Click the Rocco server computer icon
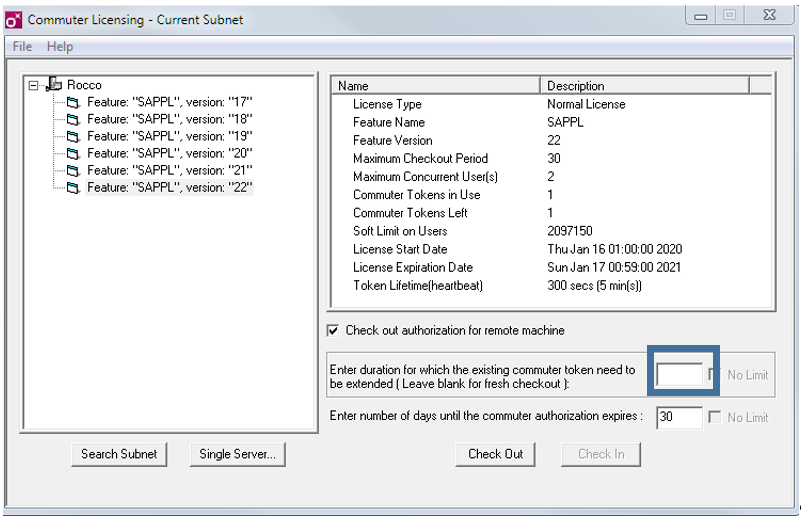Screen dimensions: 801x519 (x=54, y=85)
